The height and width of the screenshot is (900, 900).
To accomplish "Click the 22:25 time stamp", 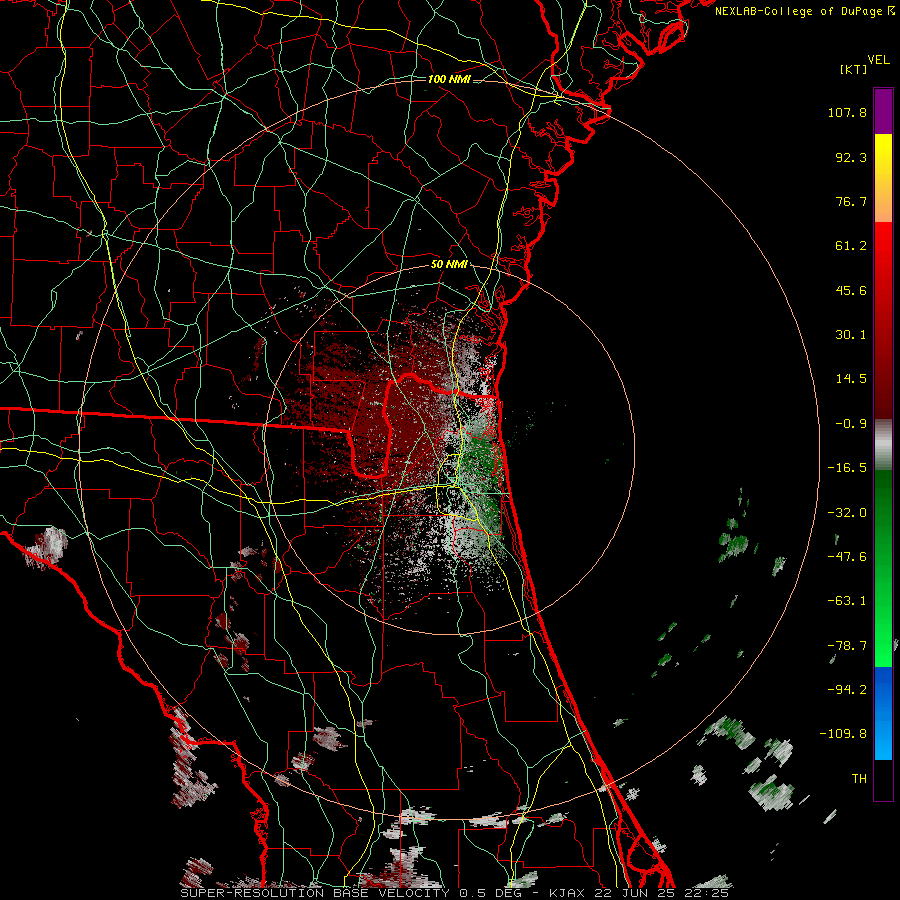I will [707, 893].
